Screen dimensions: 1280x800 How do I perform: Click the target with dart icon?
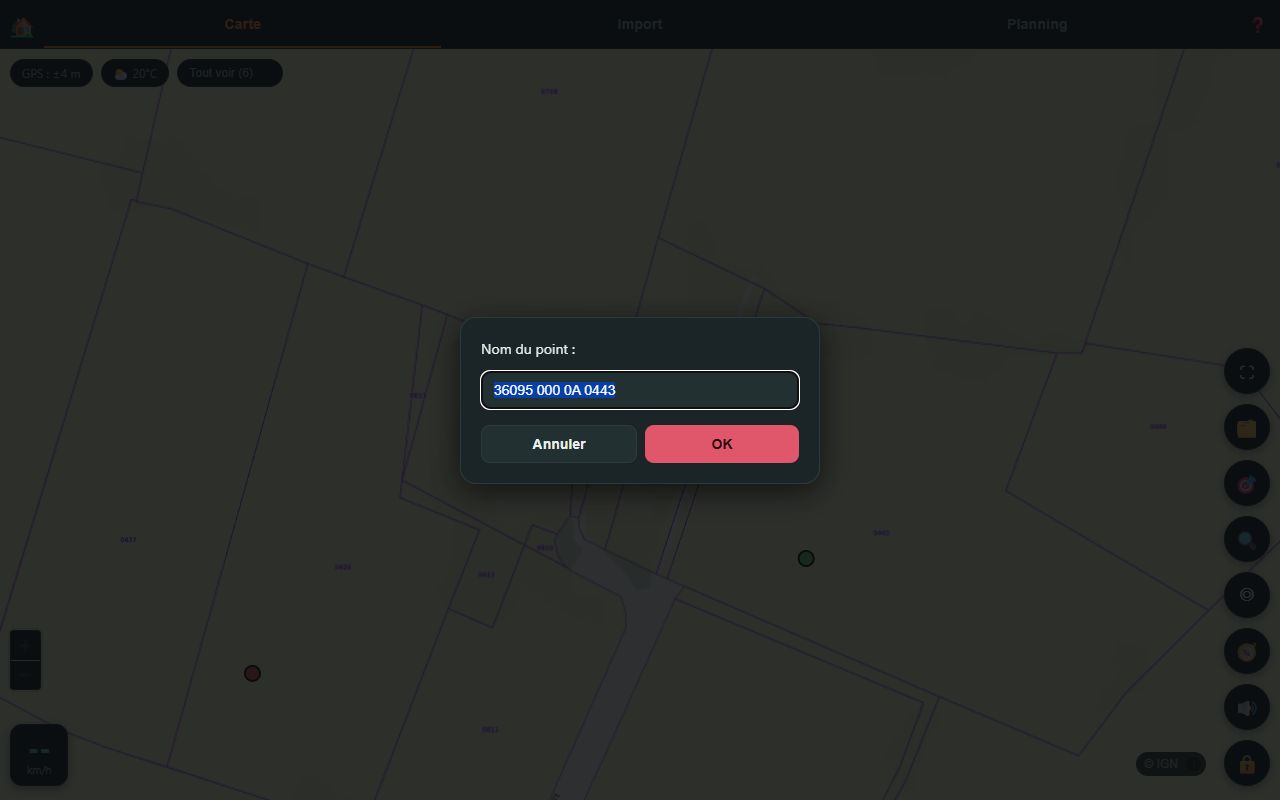pyautogui.click(x=1247, y=484)
